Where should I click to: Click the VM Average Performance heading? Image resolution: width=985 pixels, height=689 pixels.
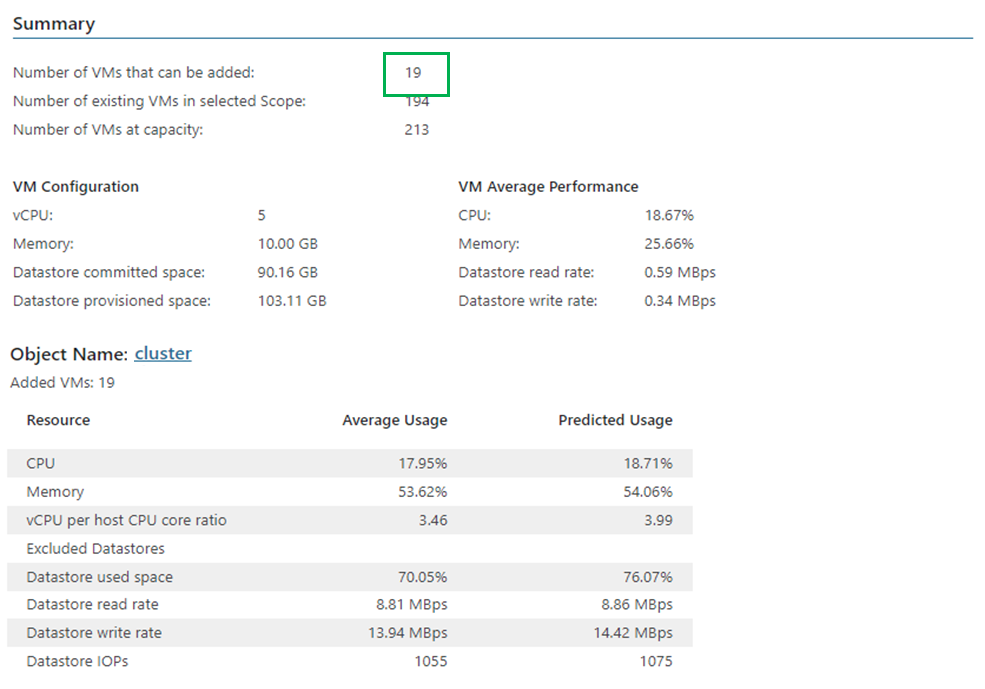coord(548,187)
